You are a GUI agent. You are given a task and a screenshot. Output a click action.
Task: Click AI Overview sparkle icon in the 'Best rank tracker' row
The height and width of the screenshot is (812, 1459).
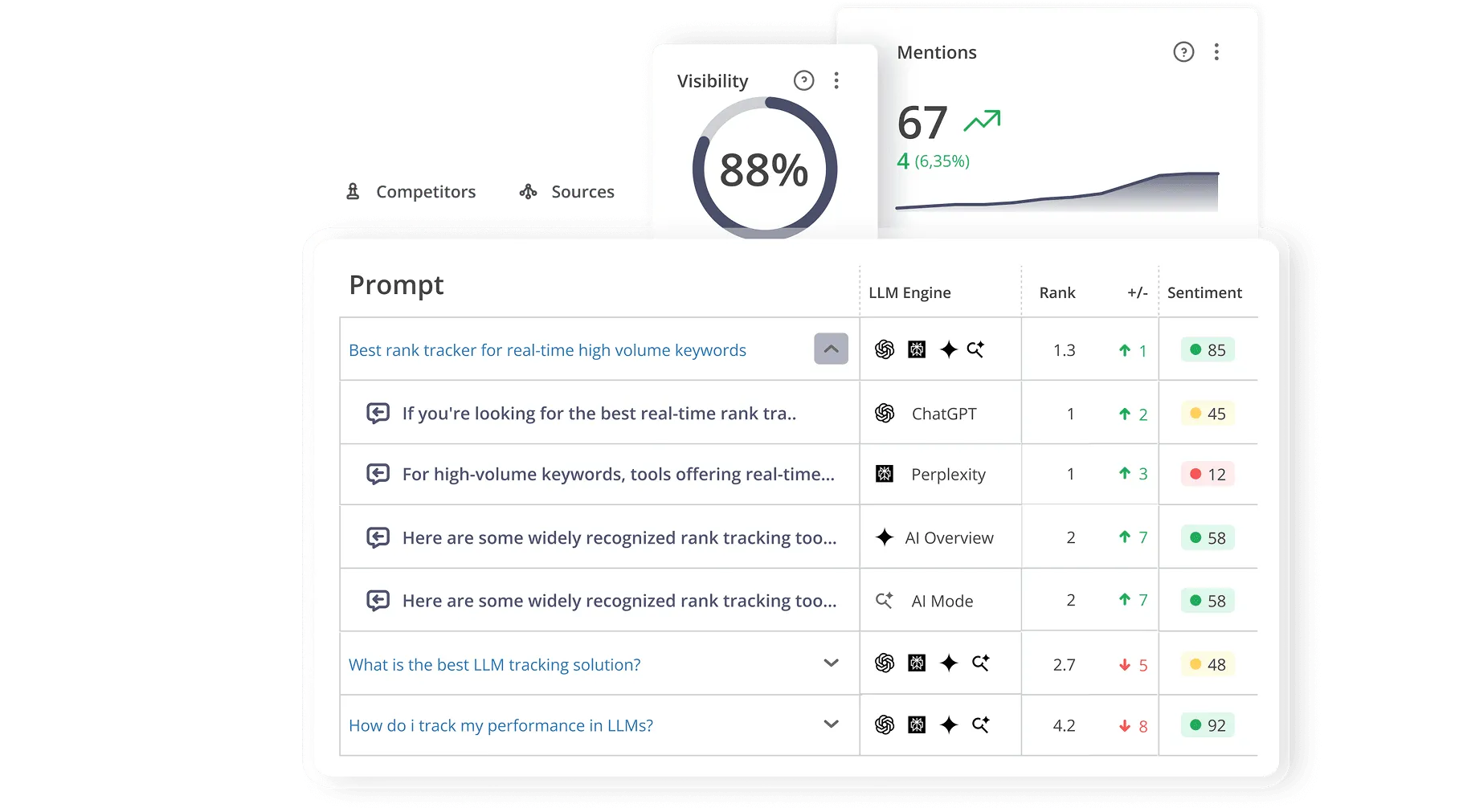click(x=949, y=349)
